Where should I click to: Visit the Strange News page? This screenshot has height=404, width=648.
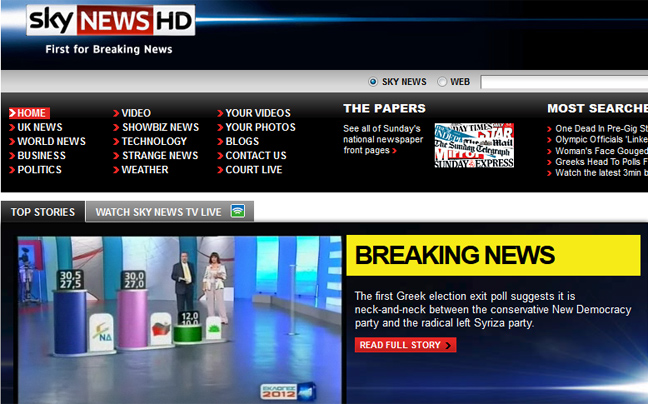point(159,155)
